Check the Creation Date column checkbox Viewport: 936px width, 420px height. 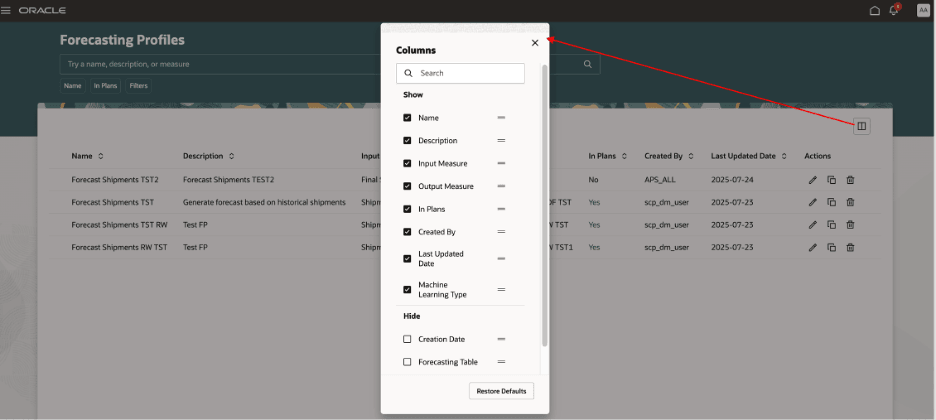point(407,339)
